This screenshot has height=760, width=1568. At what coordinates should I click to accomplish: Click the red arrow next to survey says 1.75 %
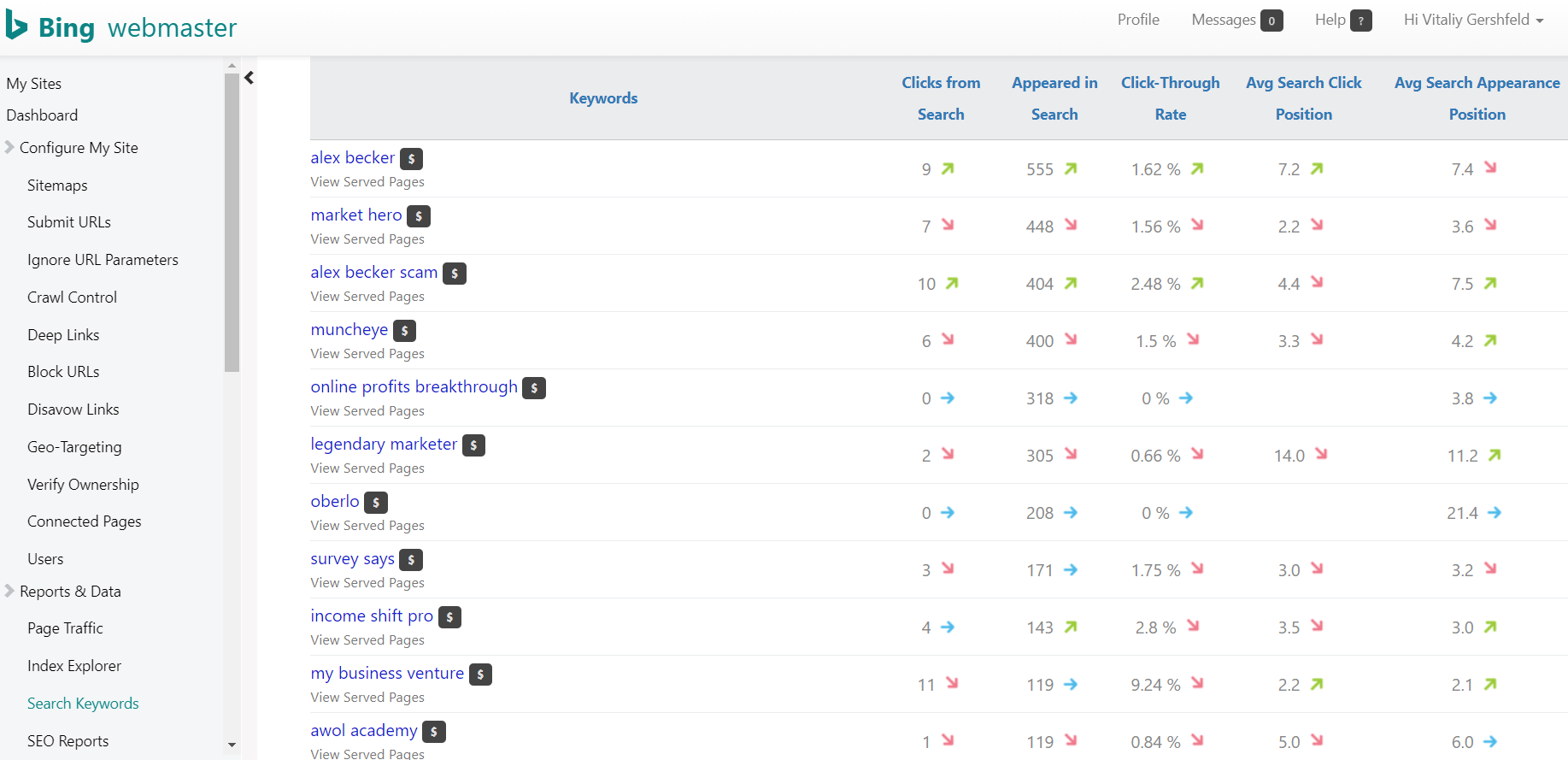1197,569
